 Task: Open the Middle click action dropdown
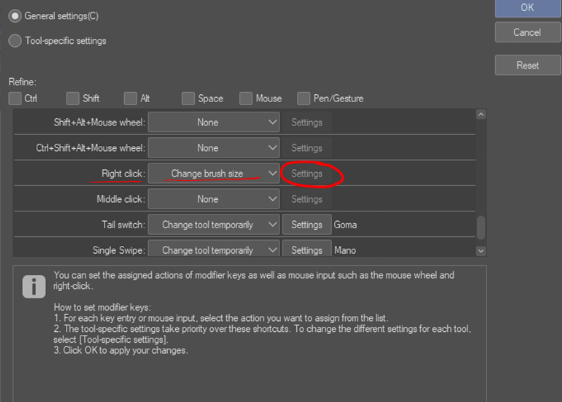click(x=214, y=199)
